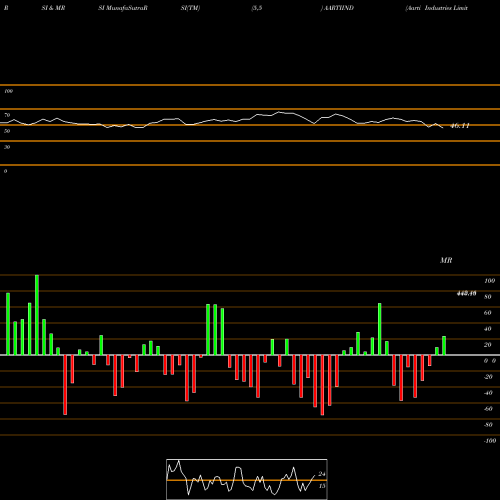This screenshot has height=500, width=500.
Task: Open the mini line chart thumbnail at bottom
Action: coord(247,479)
